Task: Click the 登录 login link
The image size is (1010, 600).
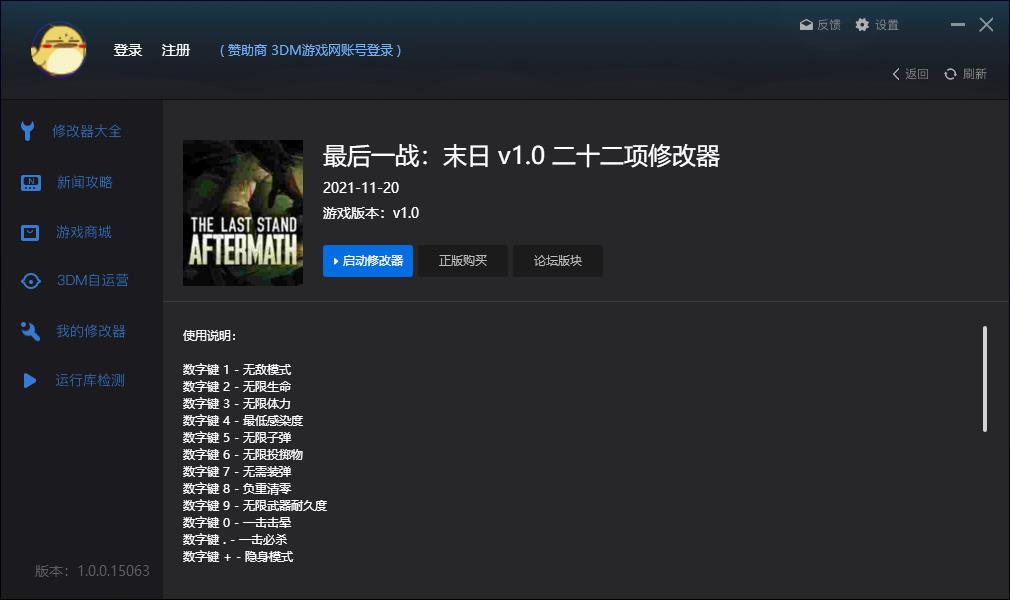Action: (128, 50)
